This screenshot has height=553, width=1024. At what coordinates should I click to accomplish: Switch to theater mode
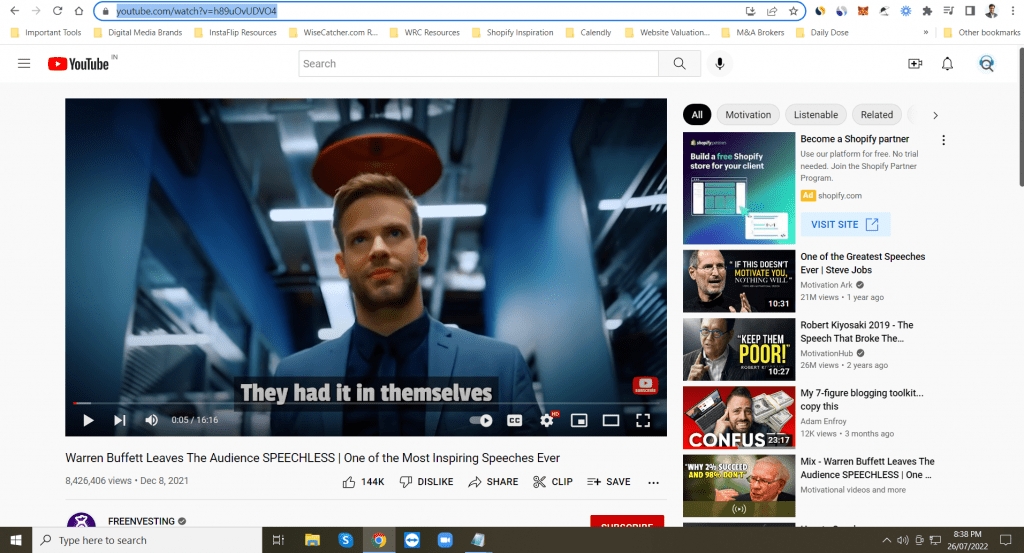[611, 420]
